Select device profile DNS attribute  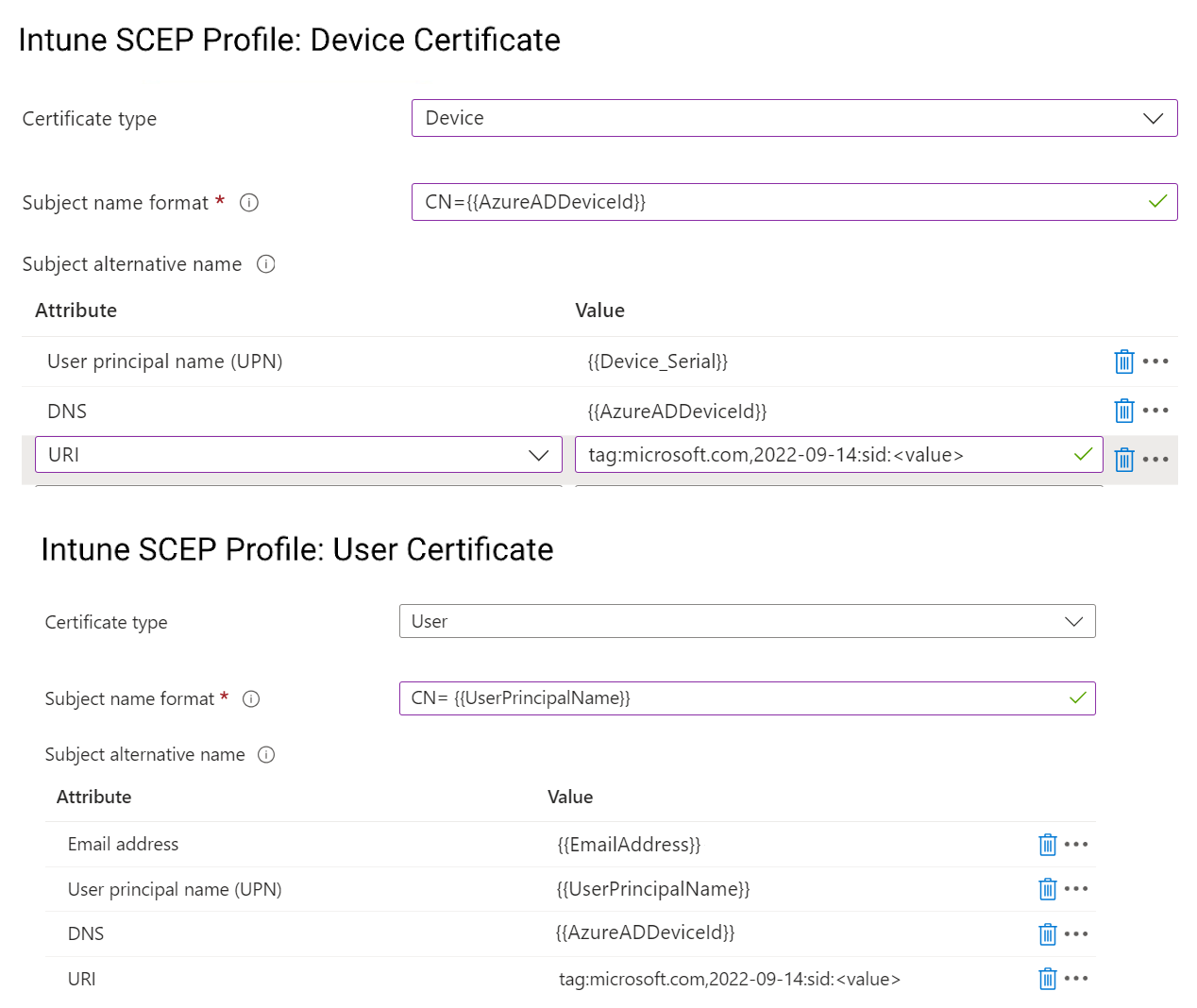pyautogui.click(x=67, y=412)
